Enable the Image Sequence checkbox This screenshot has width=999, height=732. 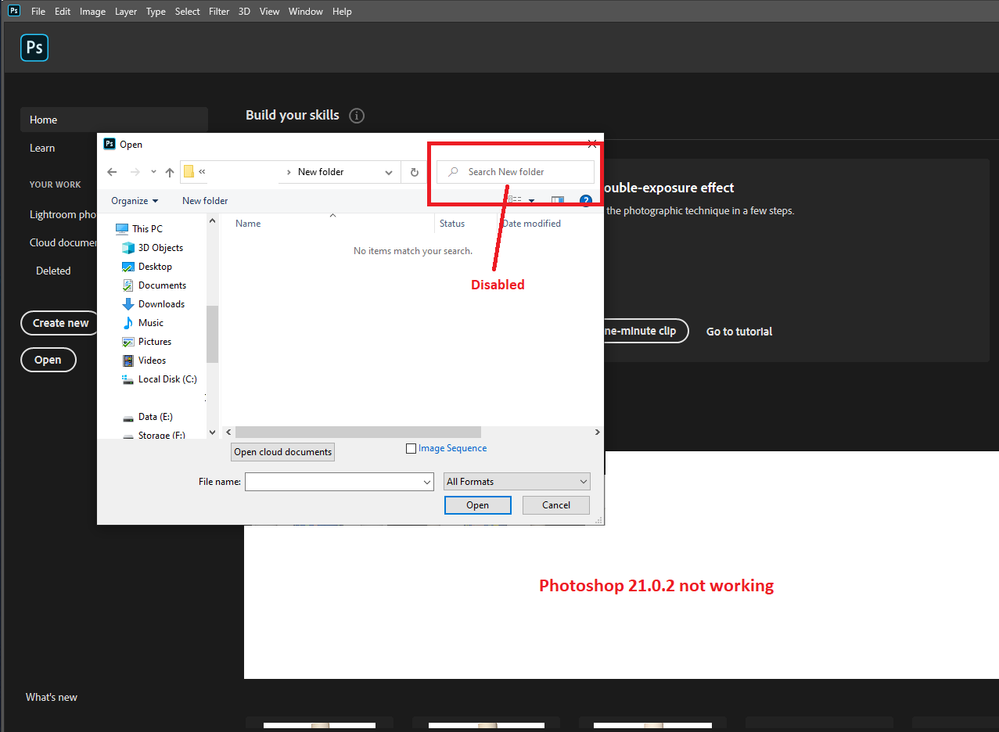[x=410, y=448]
